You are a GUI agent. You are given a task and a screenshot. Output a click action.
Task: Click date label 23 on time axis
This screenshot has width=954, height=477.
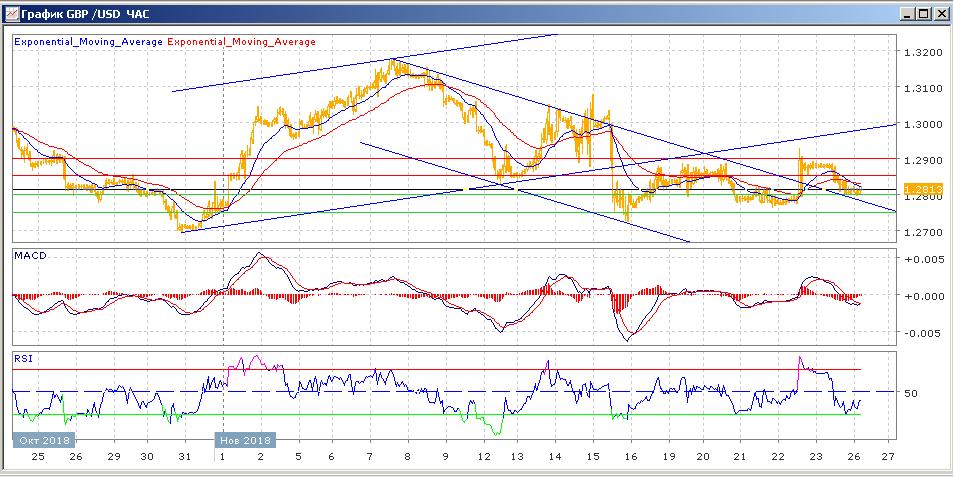(816, 456)
